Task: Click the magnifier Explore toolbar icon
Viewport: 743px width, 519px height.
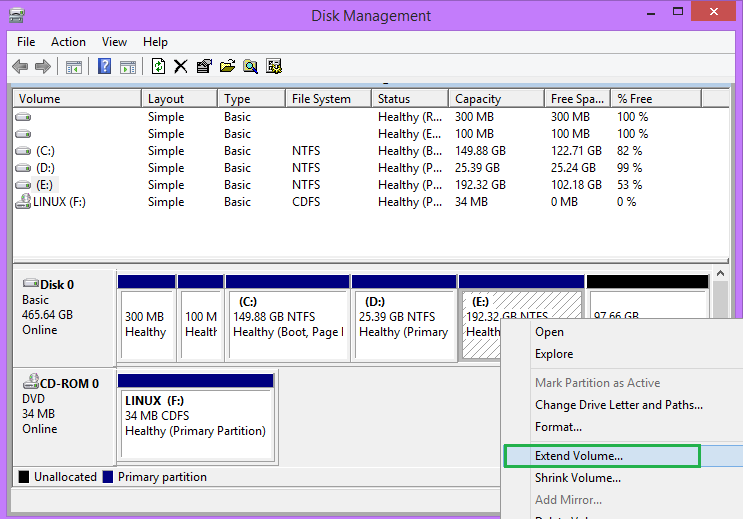Action: pos(250,66)
